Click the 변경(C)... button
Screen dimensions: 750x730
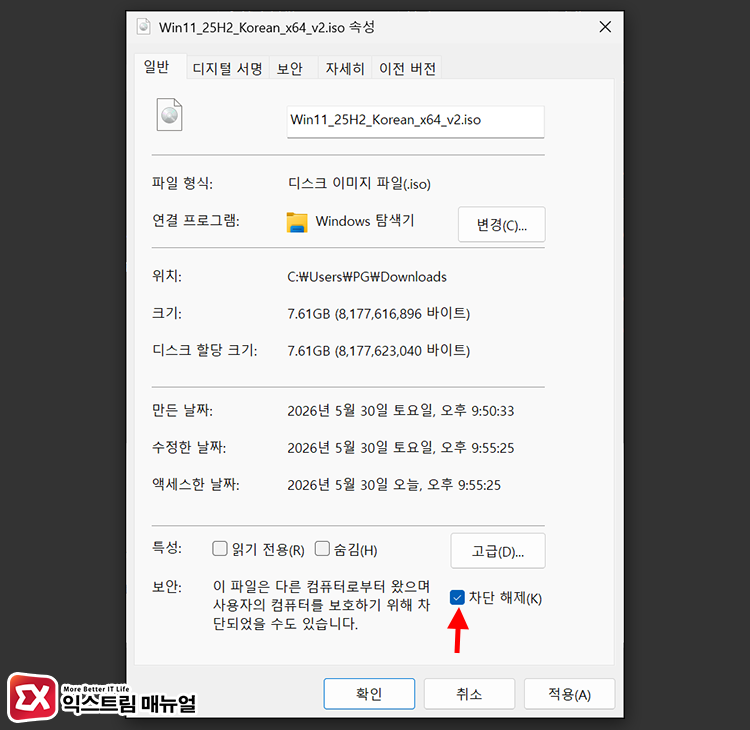click(501, 224)
